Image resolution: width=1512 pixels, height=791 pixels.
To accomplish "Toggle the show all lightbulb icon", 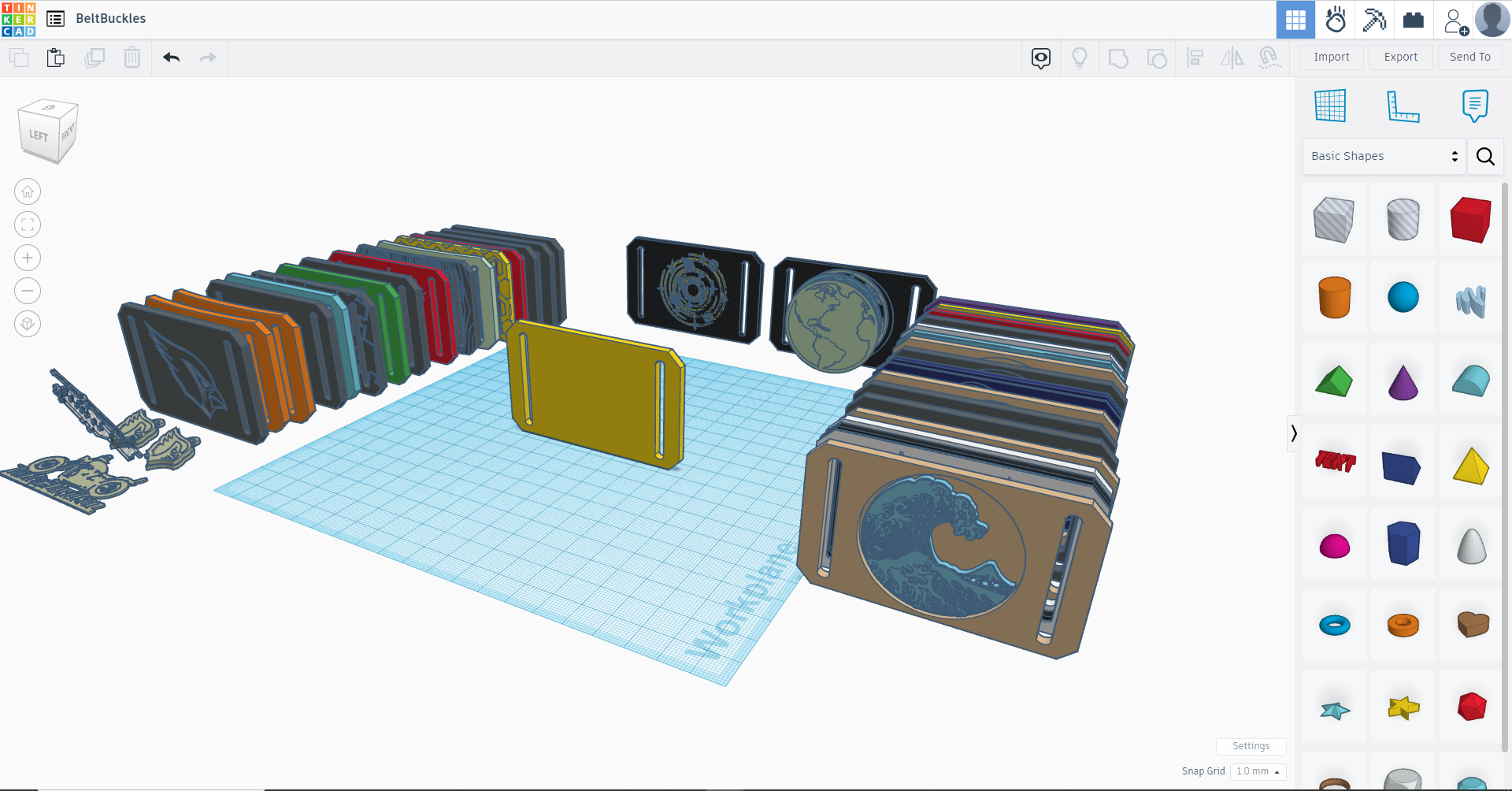I will coord(1080,58).
